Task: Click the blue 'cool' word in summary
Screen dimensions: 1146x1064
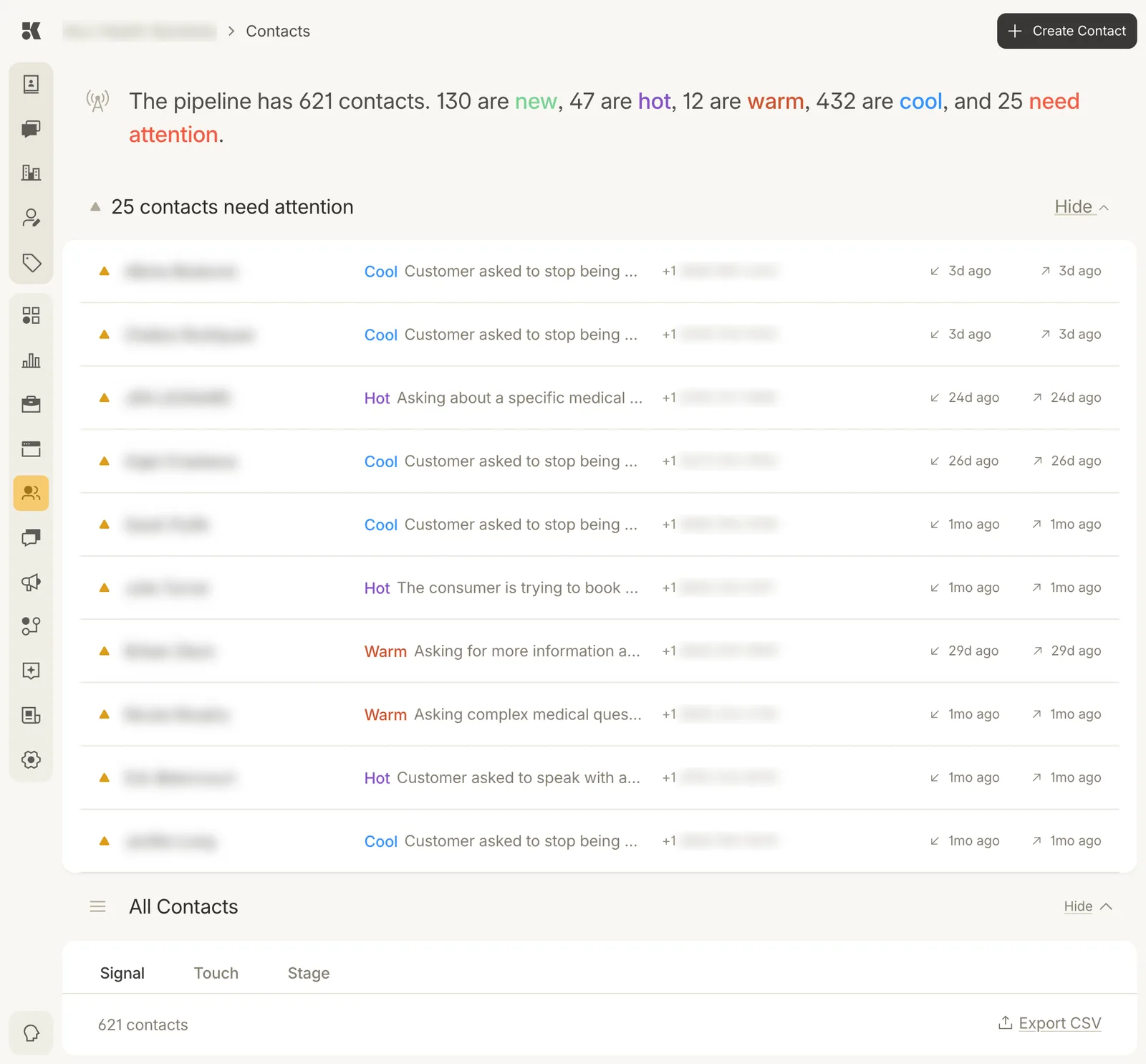Action: 920,101
